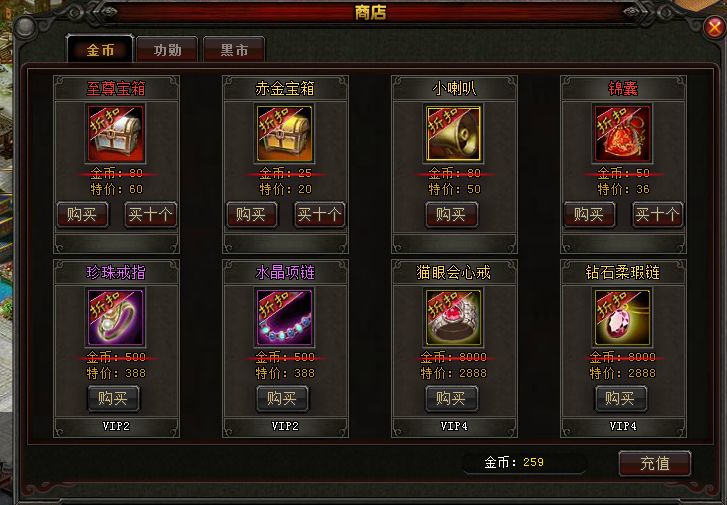Click the 金币 balance display field
The image size is (727, 505).
(x=525, y=463)
